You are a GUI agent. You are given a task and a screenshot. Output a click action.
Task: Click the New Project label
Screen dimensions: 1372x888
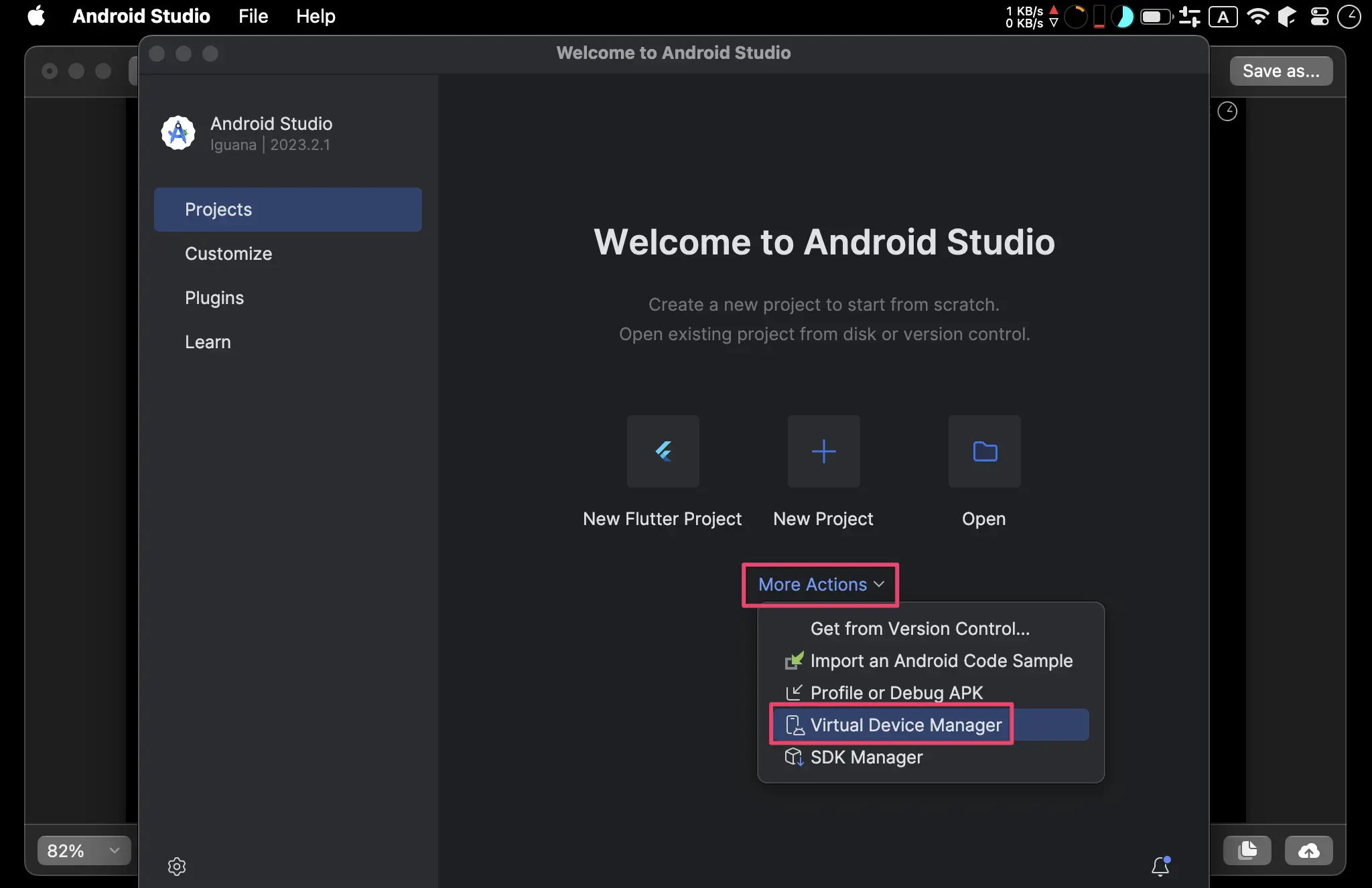pos(823,519)
